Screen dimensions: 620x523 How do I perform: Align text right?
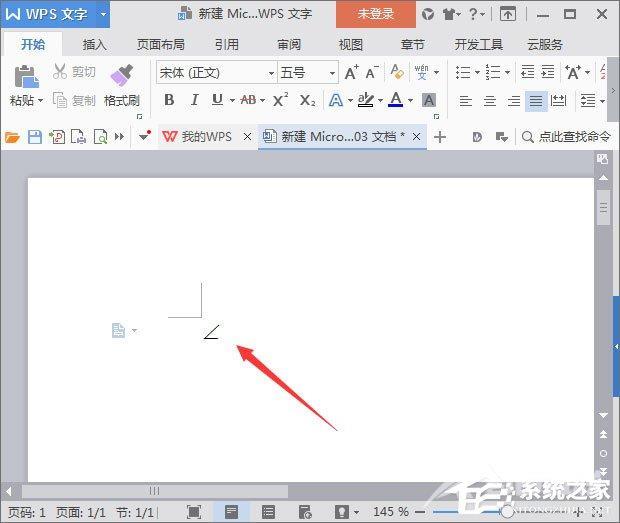point(513,102)
